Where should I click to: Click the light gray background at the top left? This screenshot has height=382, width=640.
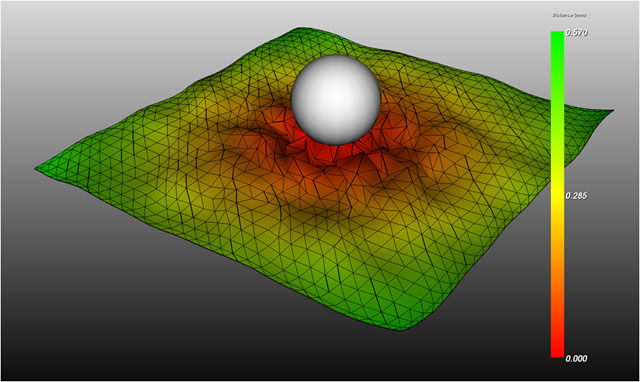tap(82, 41)
